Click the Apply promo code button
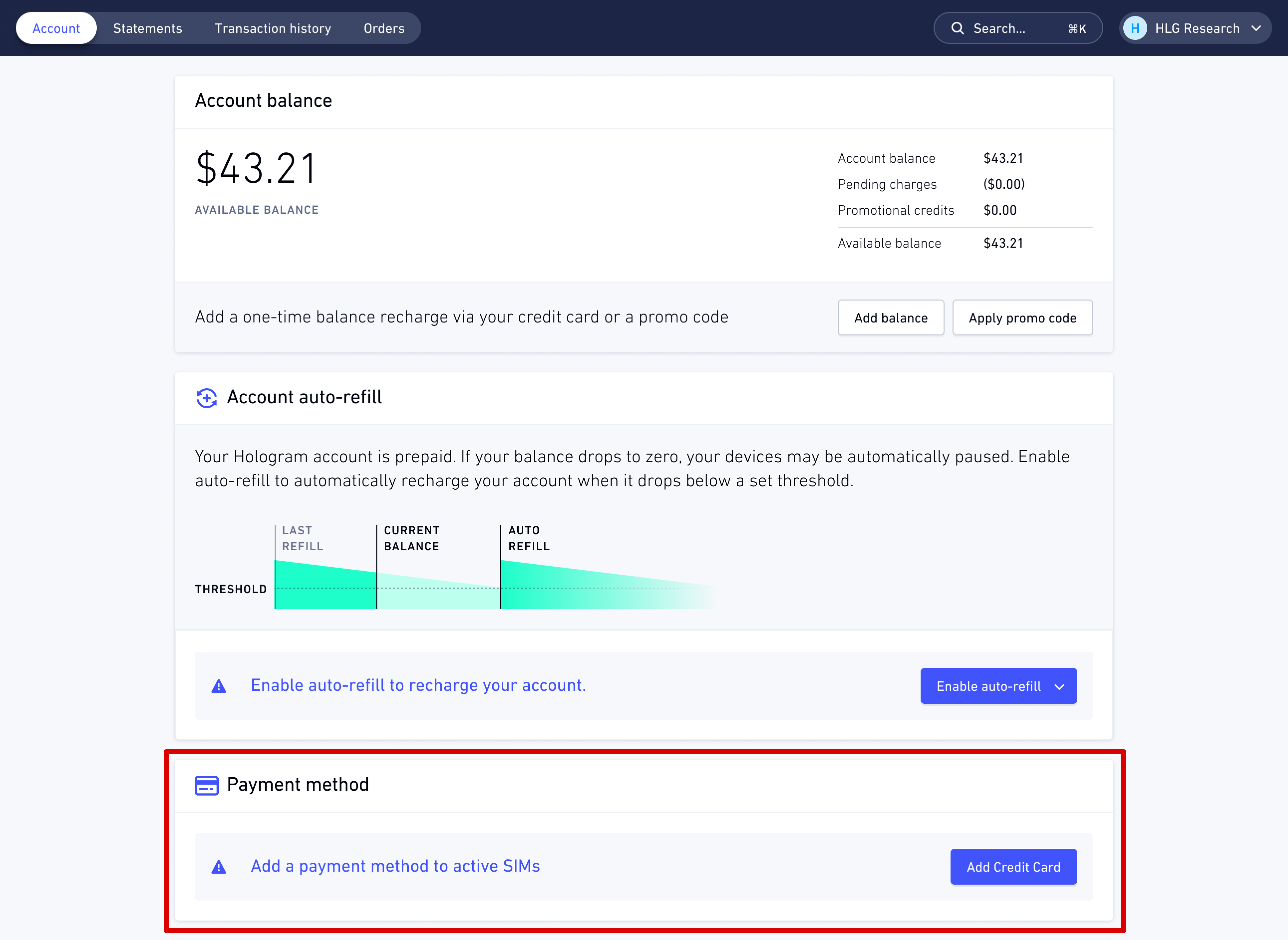 coord(1022,318)
